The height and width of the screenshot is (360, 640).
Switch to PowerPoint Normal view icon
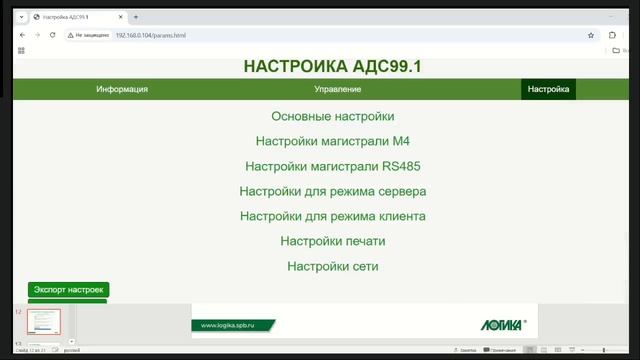[x=529, y=350]
